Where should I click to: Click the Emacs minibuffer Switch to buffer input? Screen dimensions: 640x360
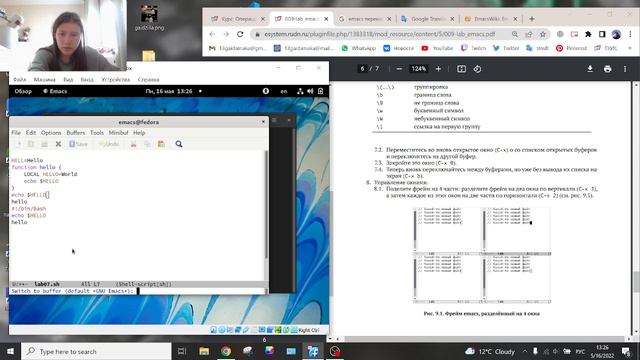pos(138,291)
